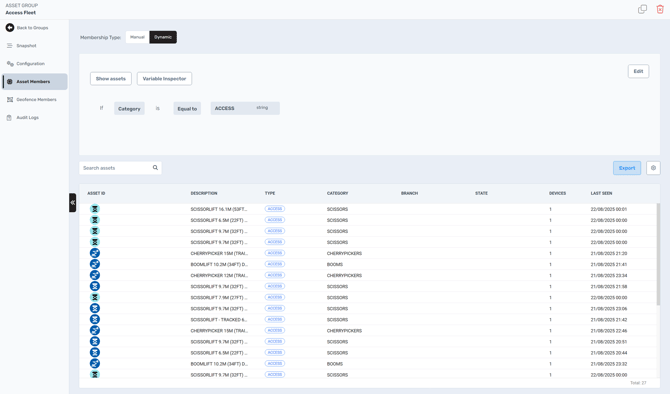Click description text 'SCISSORLIFT 16.1M (53FT...'

219,209
